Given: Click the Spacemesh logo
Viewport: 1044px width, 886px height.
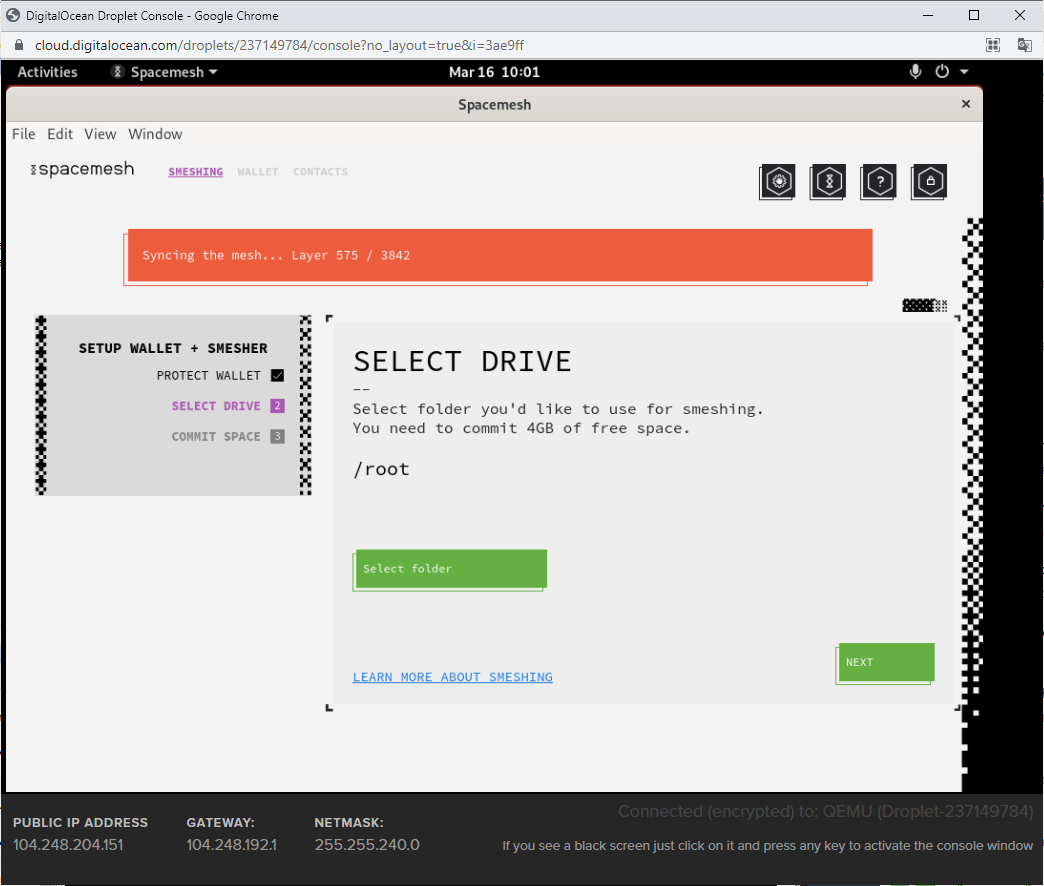Looking at the screenshot, I should click(82, 170).
